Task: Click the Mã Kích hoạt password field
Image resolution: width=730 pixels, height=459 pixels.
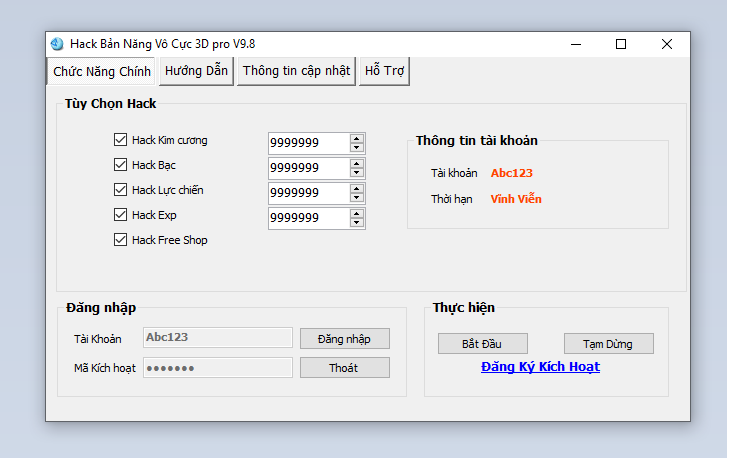Action: pyautogui.click(x=218, y=368)
